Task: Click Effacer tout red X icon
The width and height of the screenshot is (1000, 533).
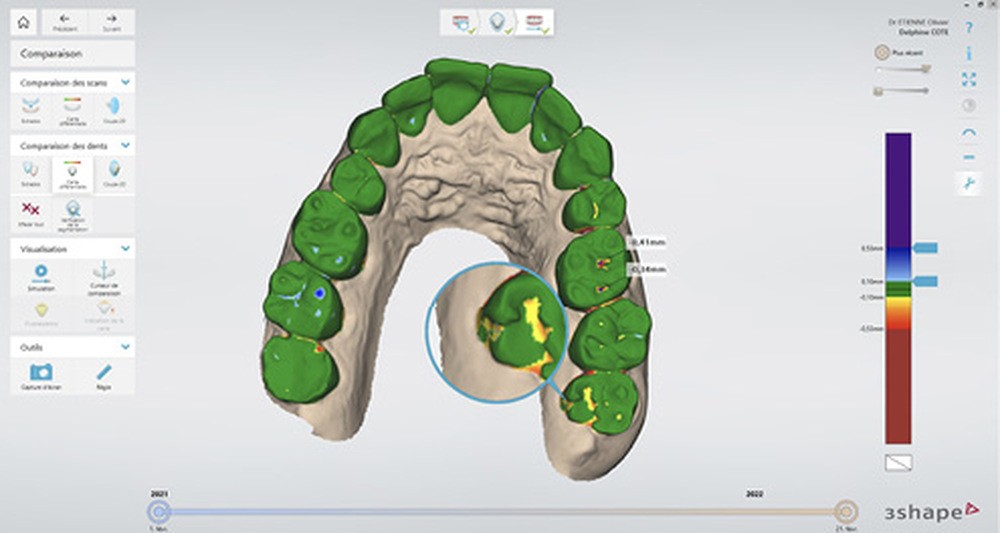Action: [x=31, y=211]
